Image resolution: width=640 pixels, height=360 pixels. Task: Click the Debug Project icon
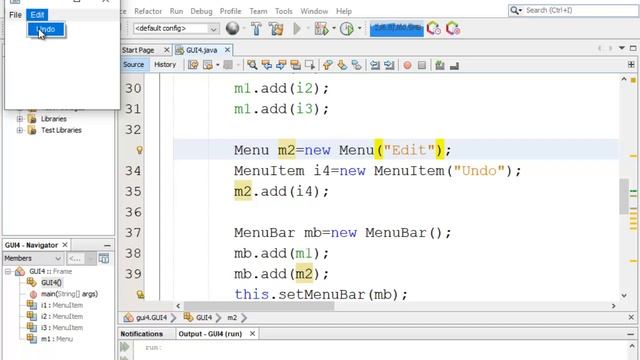(x=321, y=29)
